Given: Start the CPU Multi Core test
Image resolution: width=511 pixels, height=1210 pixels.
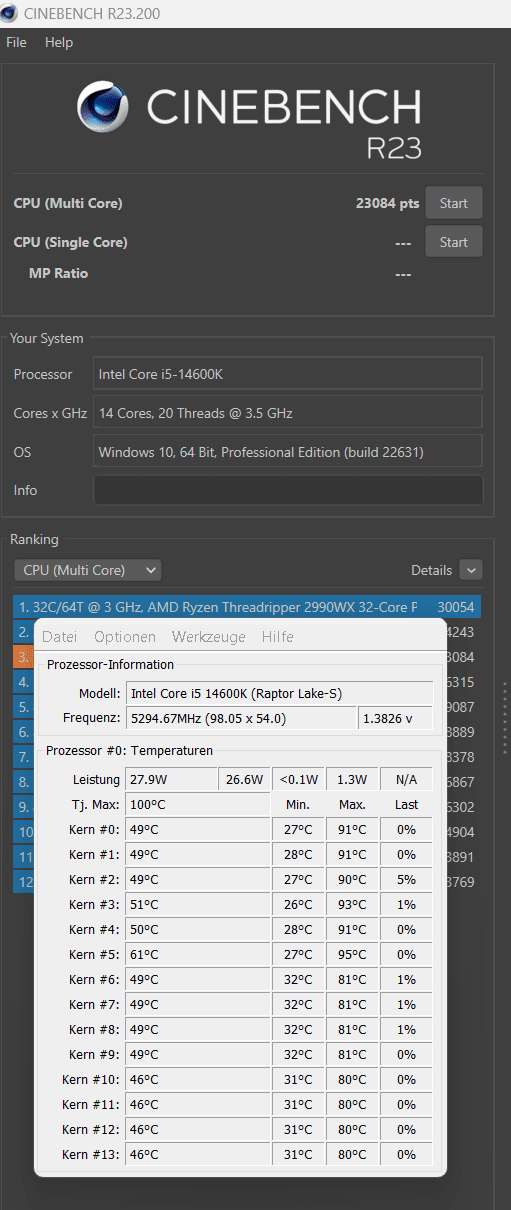Looking at the screenshot, I should pos(454,203).
